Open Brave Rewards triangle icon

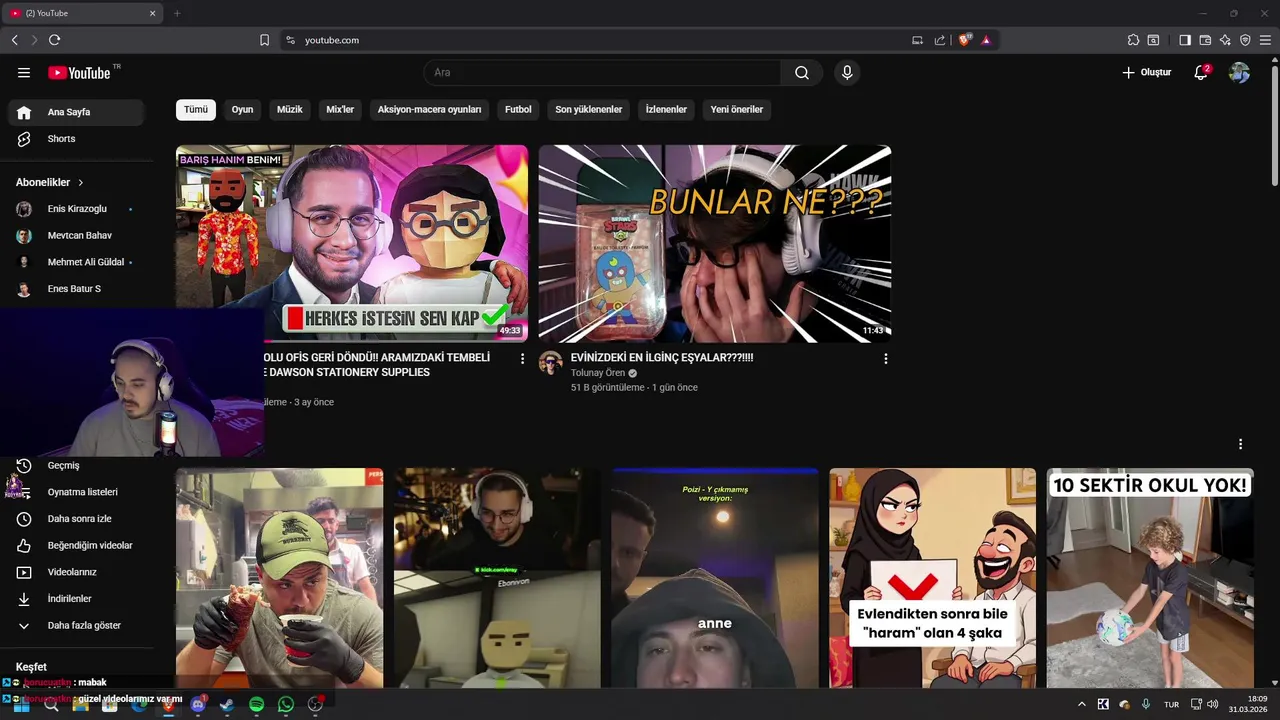point(986,40)
